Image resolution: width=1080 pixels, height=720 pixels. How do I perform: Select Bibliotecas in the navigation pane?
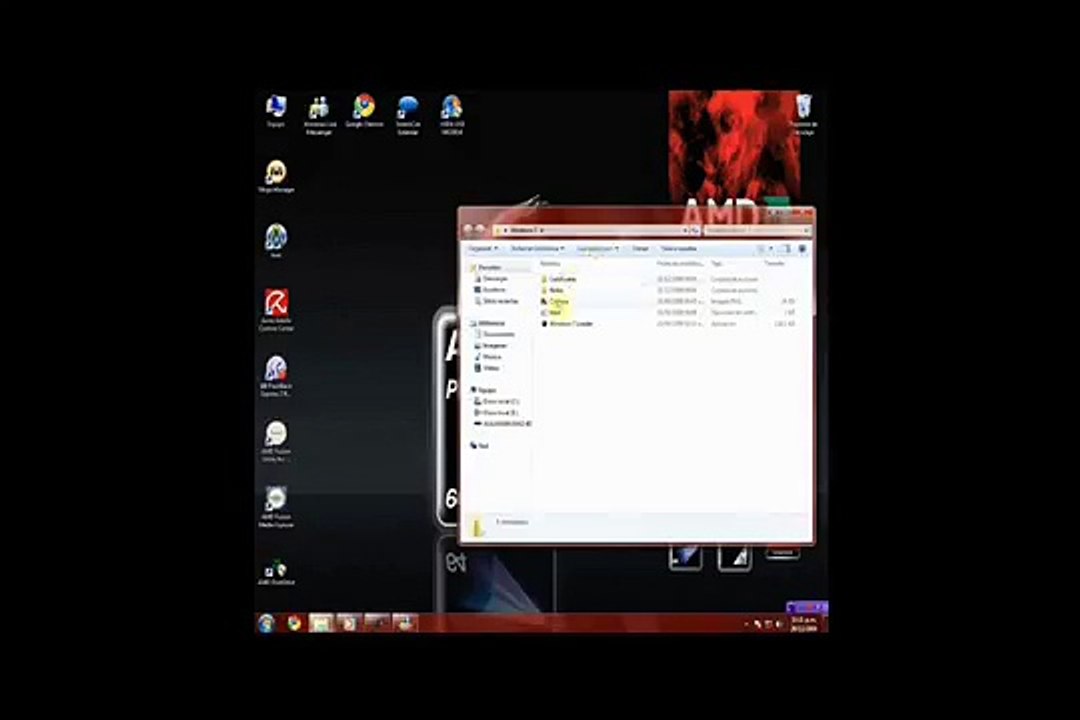[x=488, y=323]
